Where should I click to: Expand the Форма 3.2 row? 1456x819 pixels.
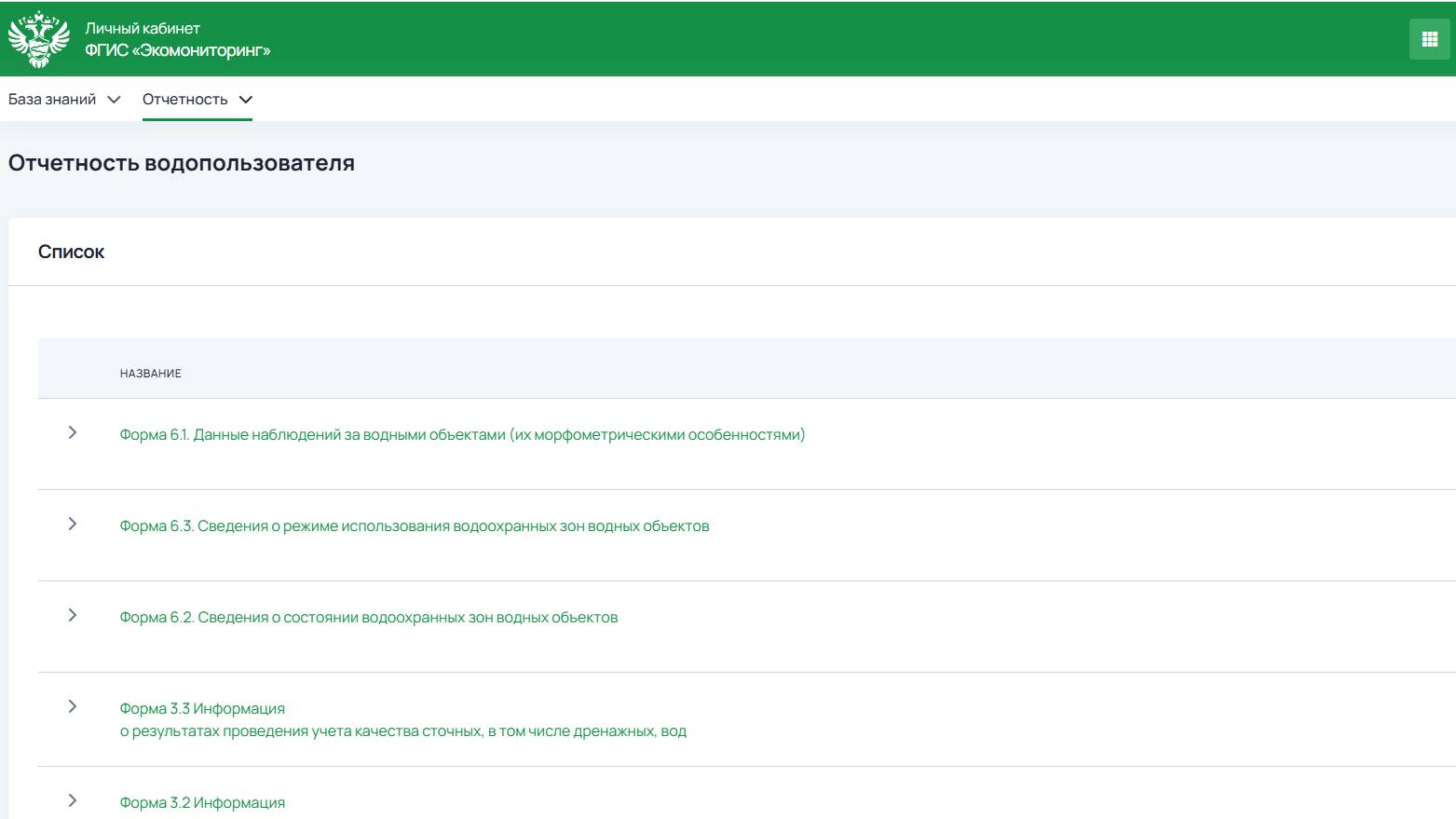(x=73, y=800)
